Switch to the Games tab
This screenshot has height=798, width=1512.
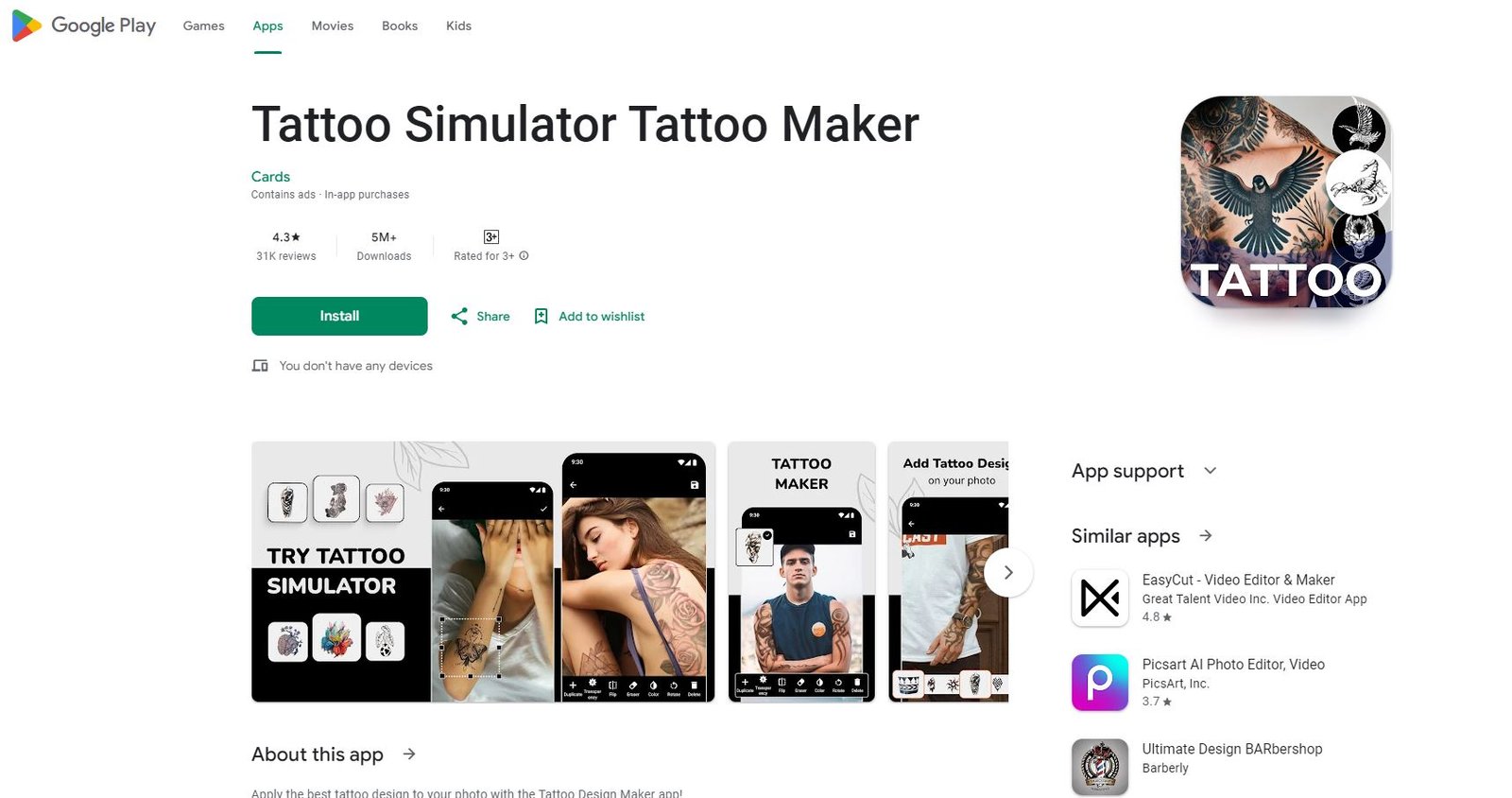[204, 26]
